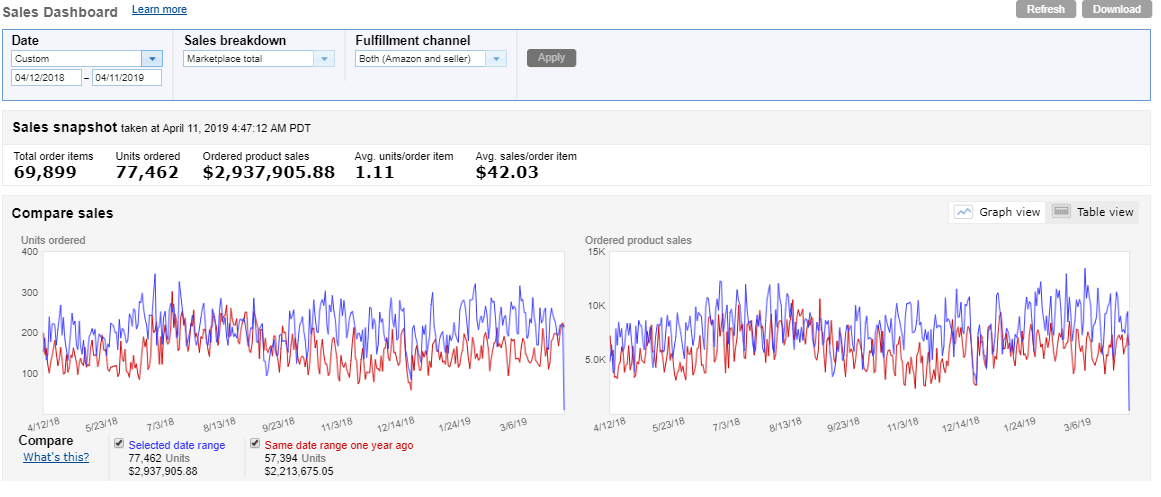Select the Custom date combo box
Viewport: 1161px width, 497px height.
pyautogui.click(x=87, y=59)
